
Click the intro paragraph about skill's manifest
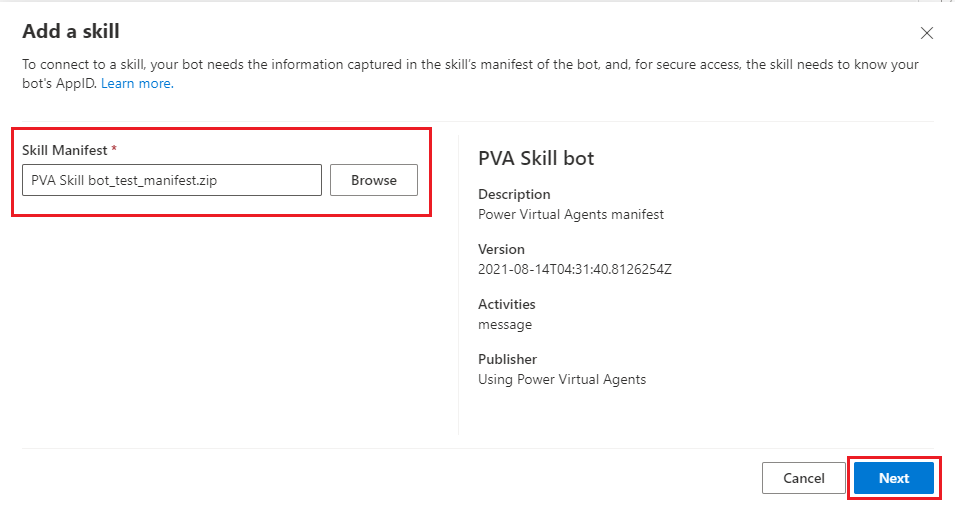click(470, 65)
